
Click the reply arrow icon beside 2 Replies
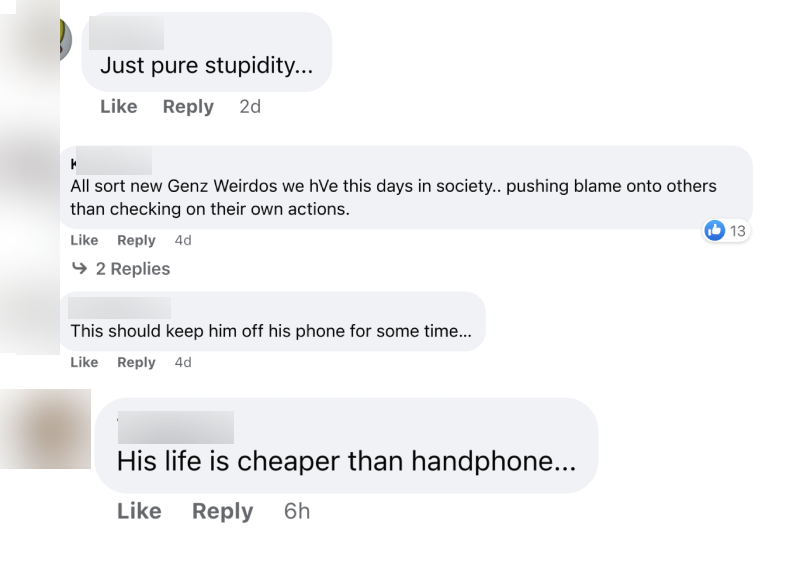click(80, 268)
